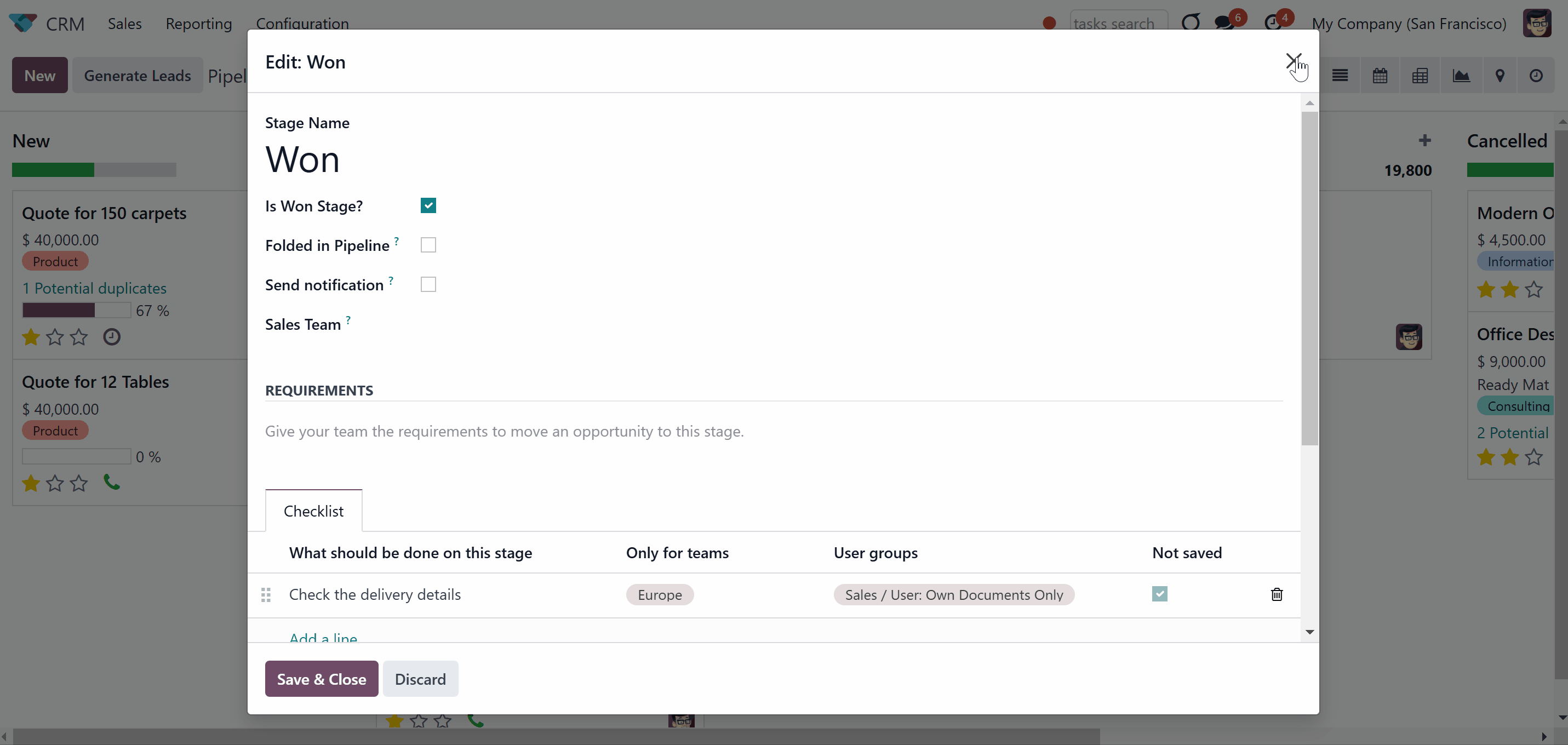
Task: Click first star on Modern O card
Action: pyautogui.click(x=1486, y=289)
